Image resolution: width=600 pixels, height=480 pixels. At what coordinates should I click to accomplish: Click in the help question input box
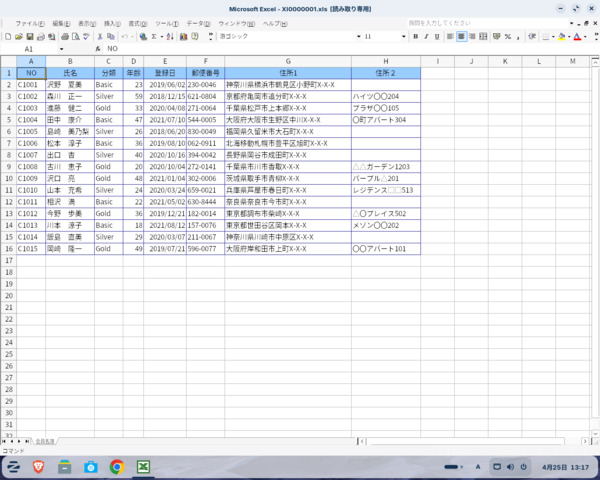487,23
